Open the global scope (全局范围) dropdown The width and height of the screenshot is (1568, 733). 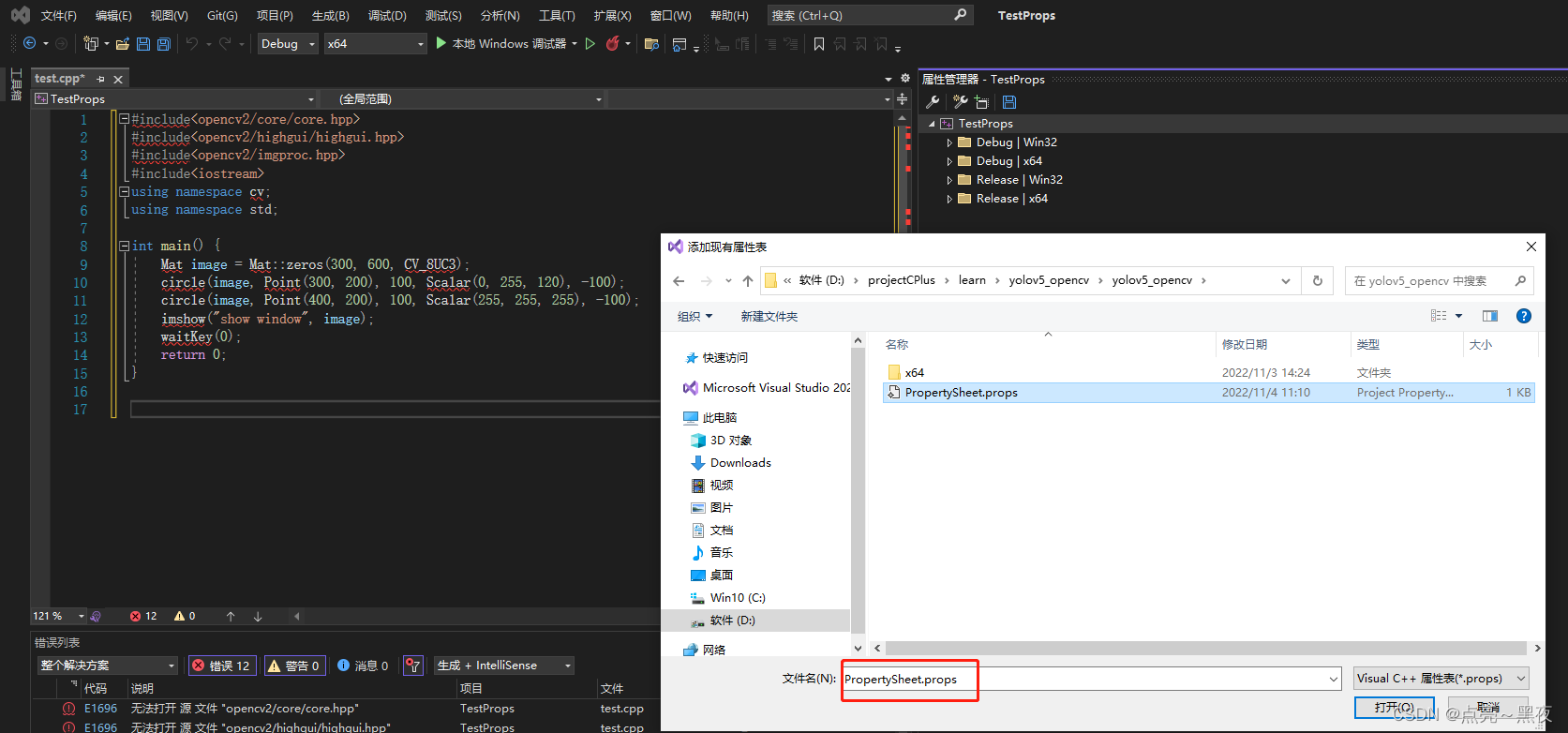point(465,99)
